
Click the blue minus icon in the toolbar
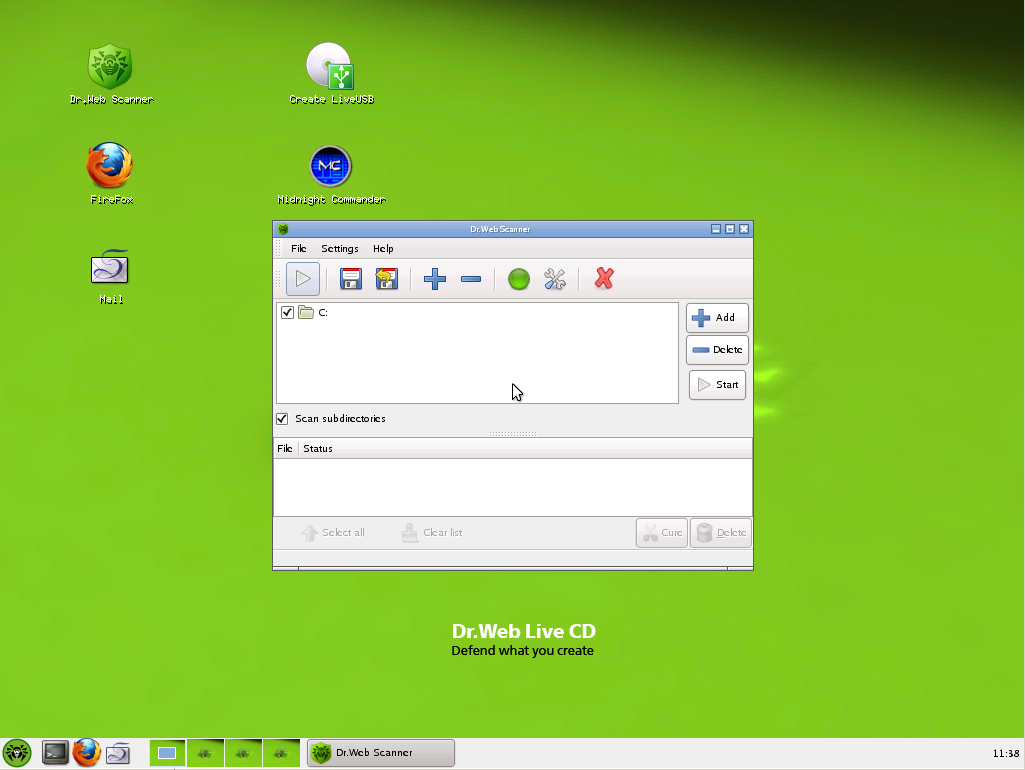tap(471, 279)
